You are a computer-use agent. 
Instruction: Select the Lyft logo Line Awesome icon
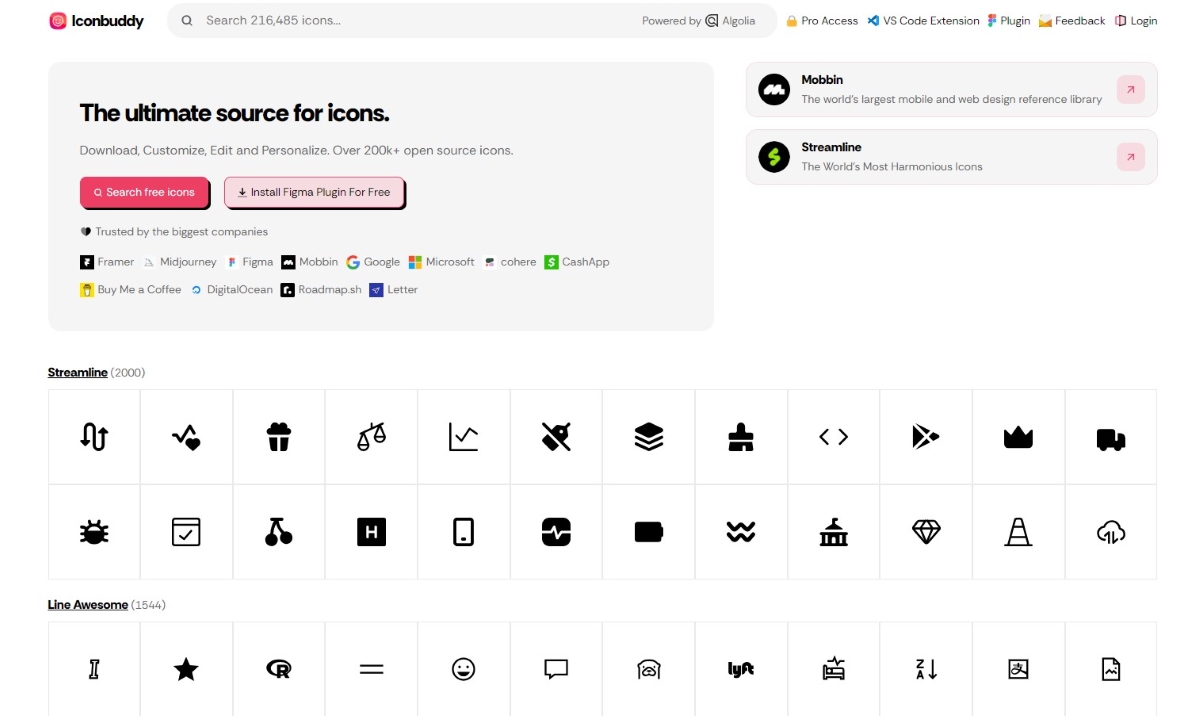pos(741,669)
